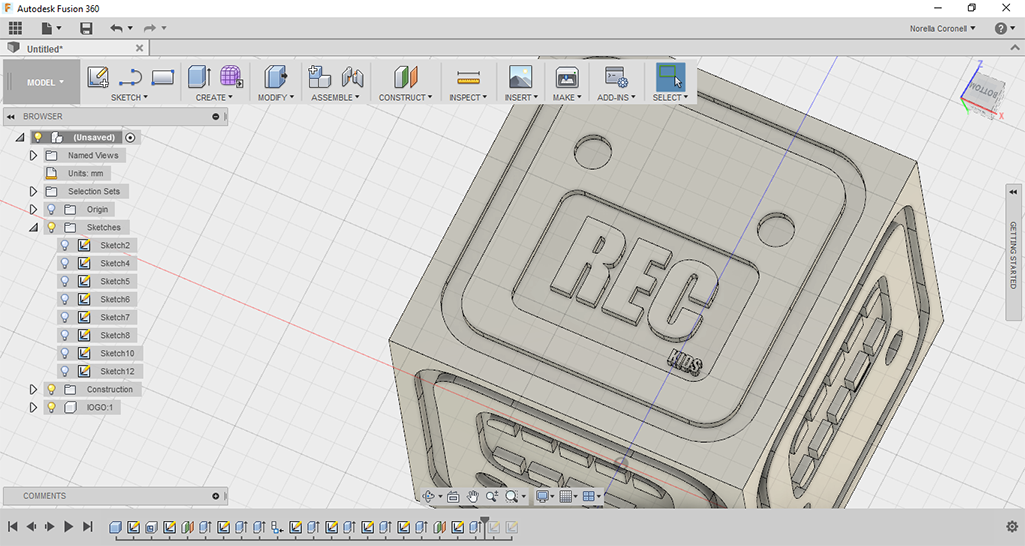Click the Look At icon

(x=453, y=496)
